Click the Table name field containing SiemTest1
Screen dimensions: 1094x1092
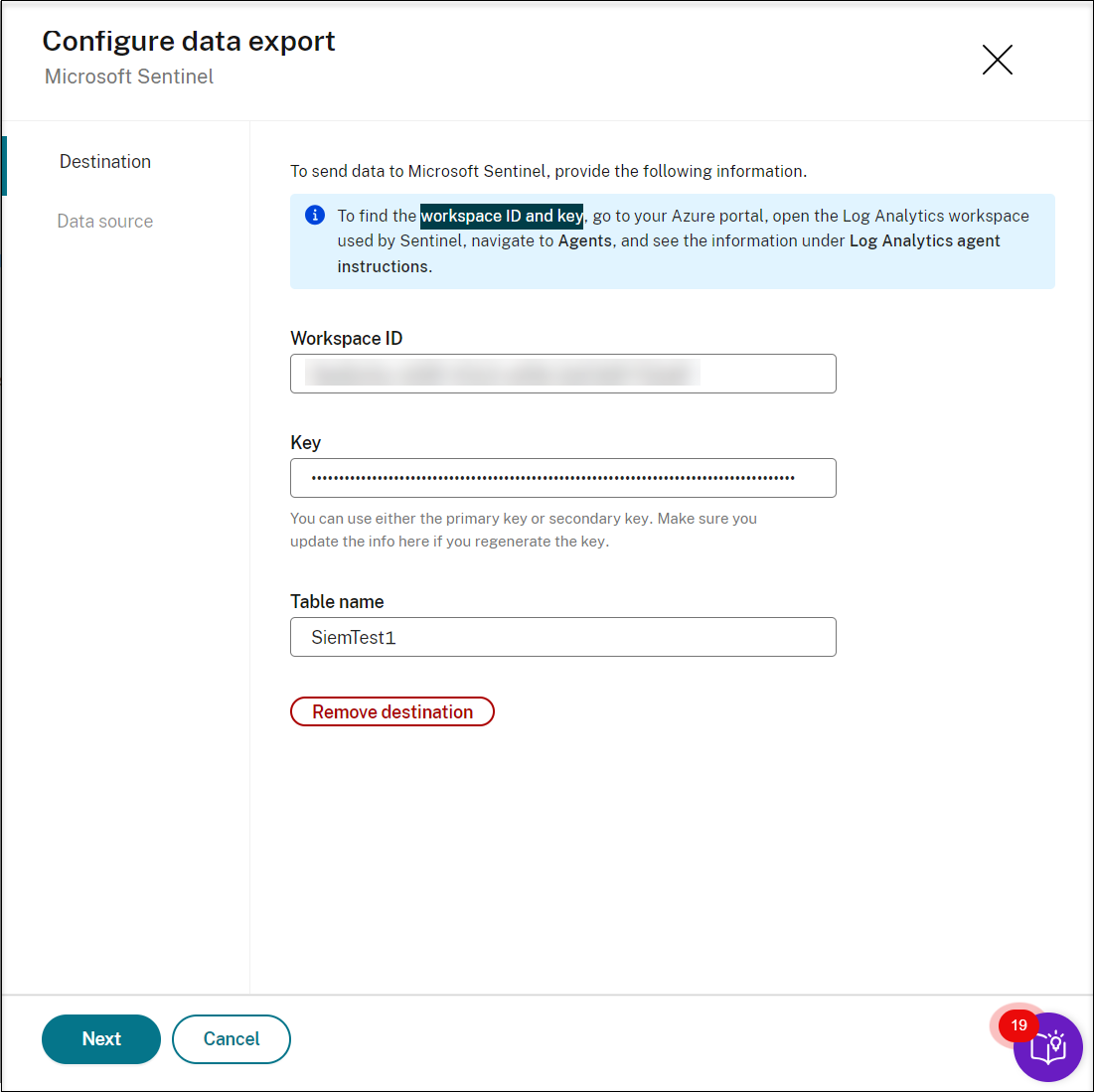[x=563, y=637]
